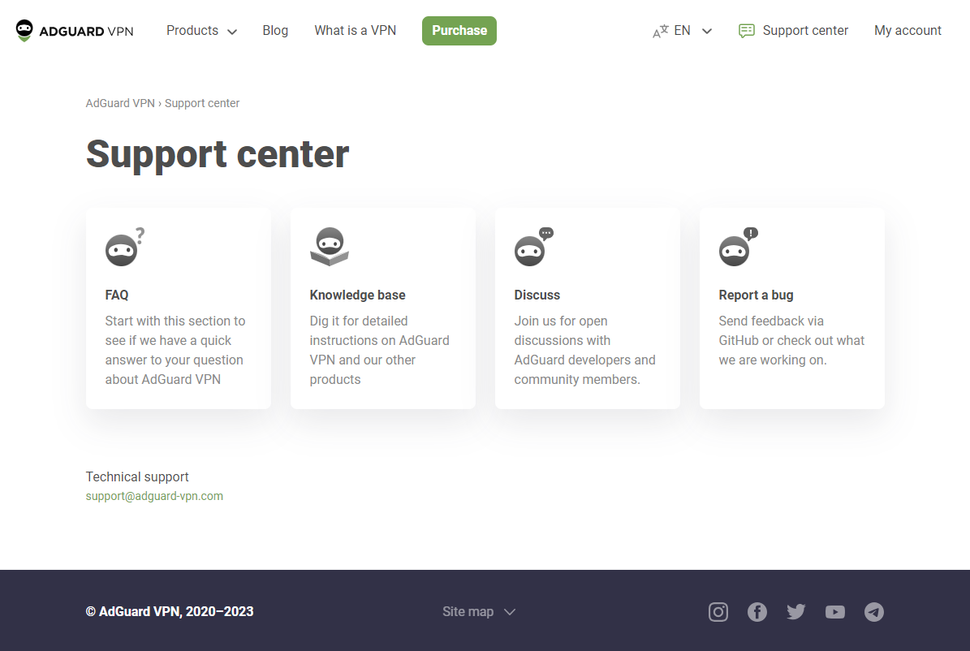The image size is (970, 651).
Task: Open AdGuard's YouTube channel
Action: [x=835, y=611]
